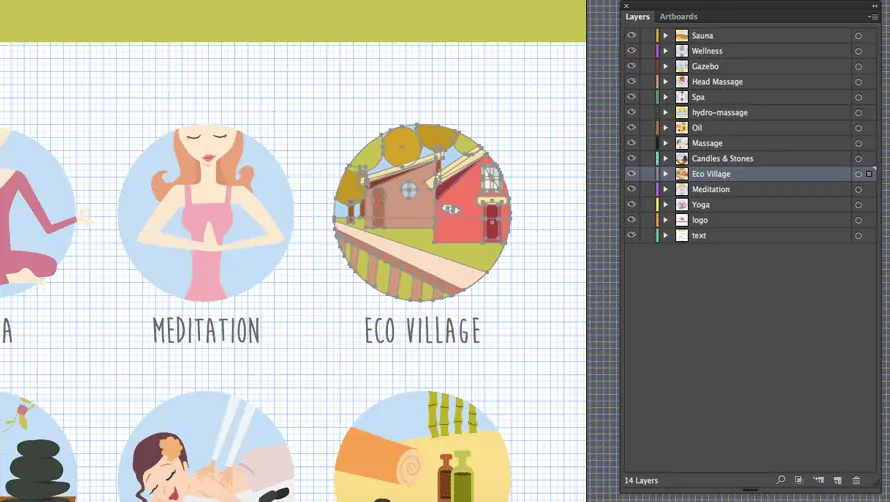Hide the Head Massage layer

[631, 81]
